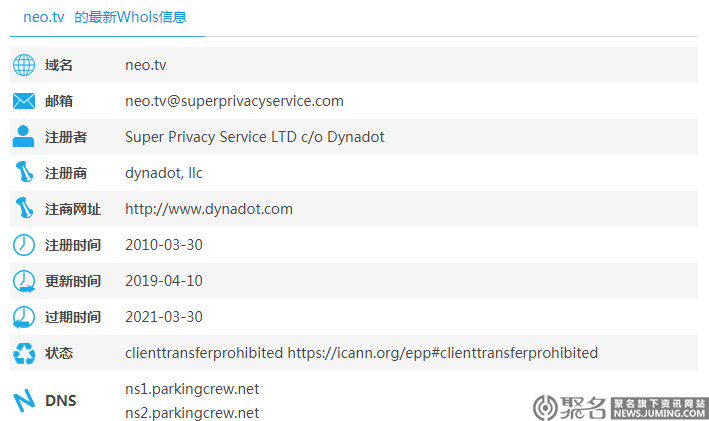Click the 更新时间 label

click(73, 281)
